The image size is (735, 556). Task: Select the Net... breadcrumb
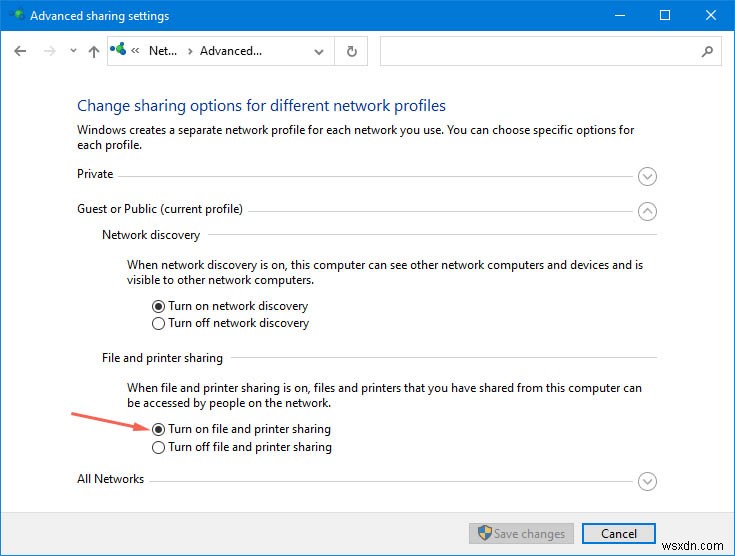point(163,51)
